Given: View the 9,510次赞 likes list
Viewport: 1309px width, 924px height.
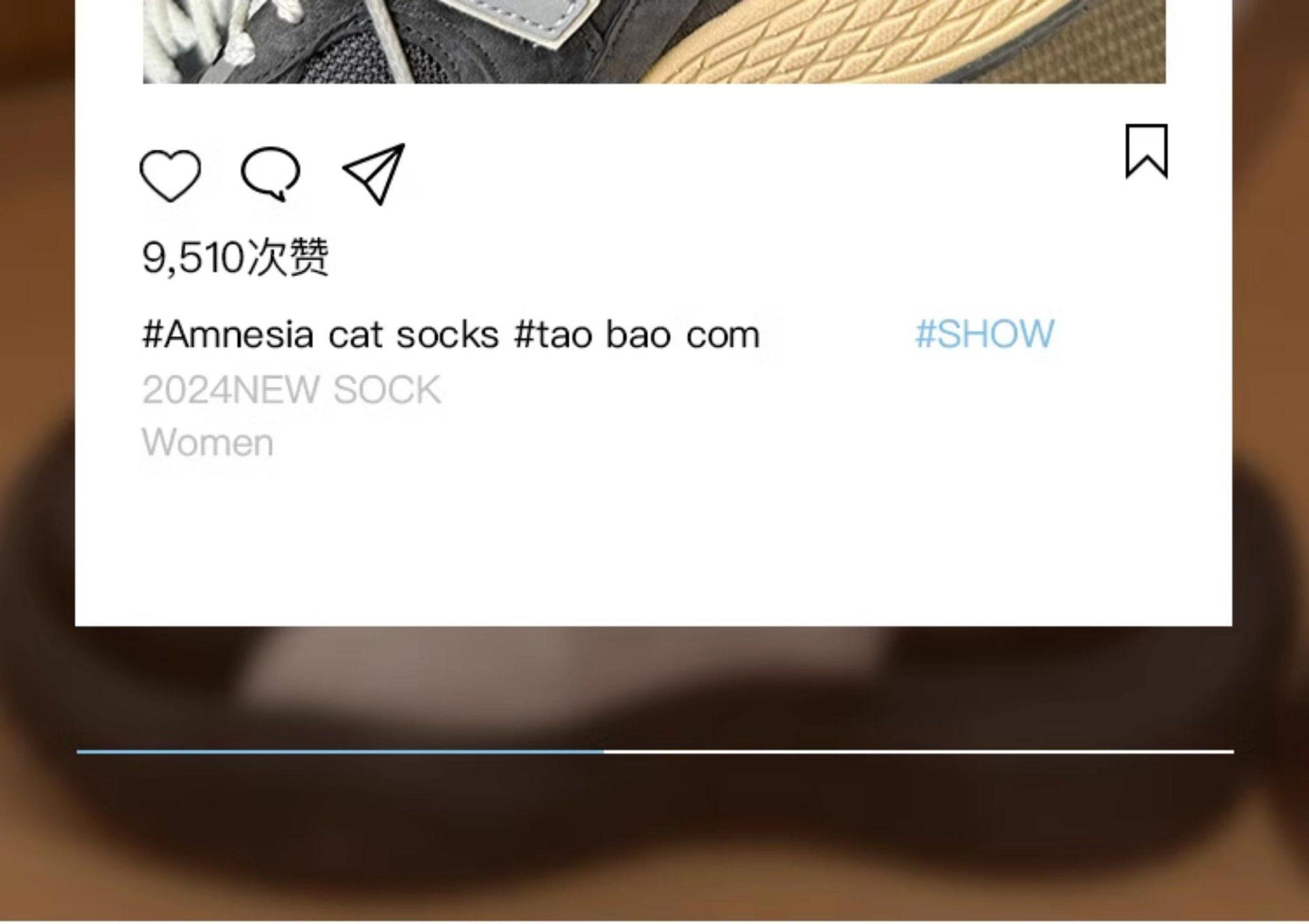Looking at the screenshot, I should click(235, 258).
